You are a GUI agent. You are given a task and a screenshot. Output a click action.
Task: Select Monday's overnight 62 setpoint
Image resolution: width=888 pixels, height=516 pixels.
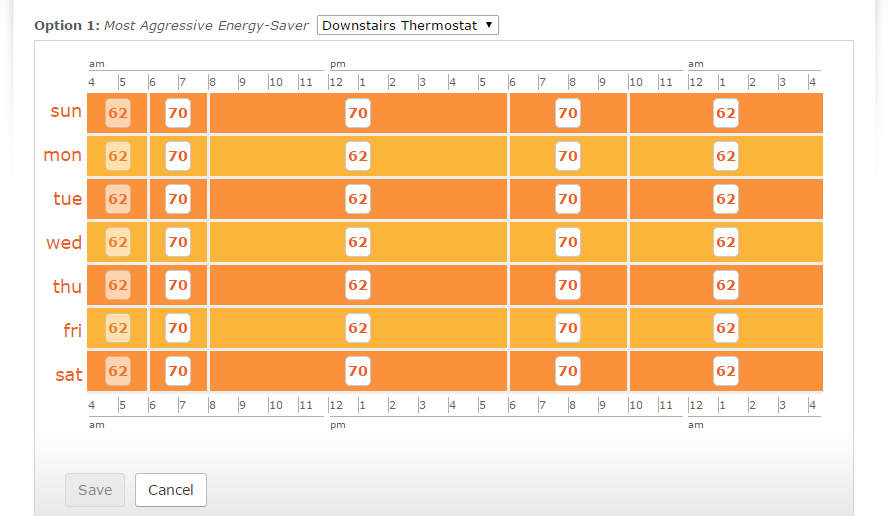726,156
